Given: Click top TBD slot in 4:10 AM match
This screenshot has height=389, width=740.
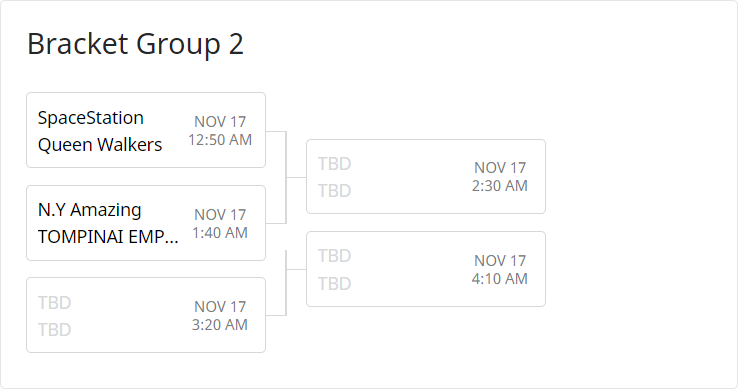Looking at the screenshot, I should [334, 255].
